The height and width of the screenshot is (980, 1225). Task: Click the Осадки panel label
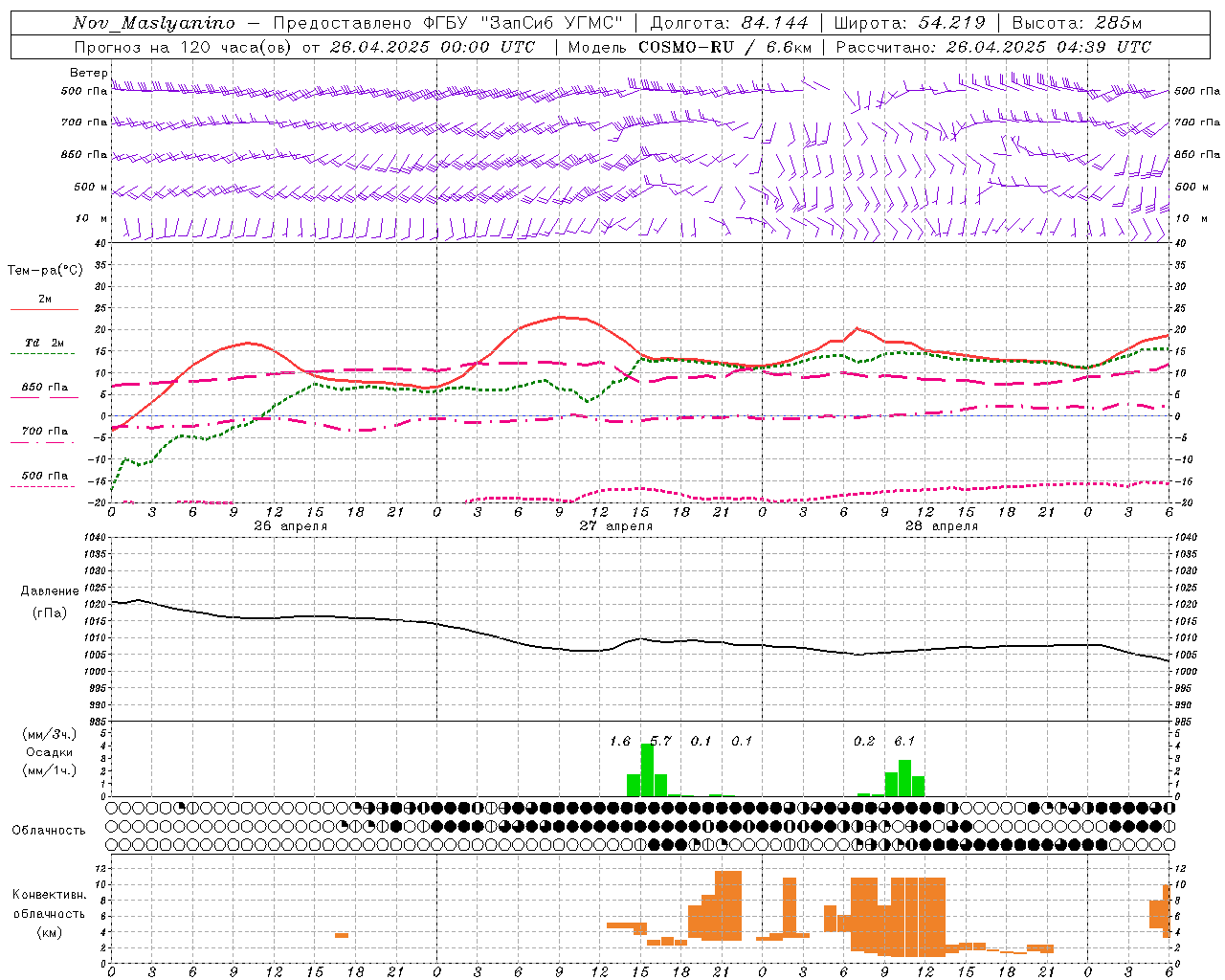point(50,752)
